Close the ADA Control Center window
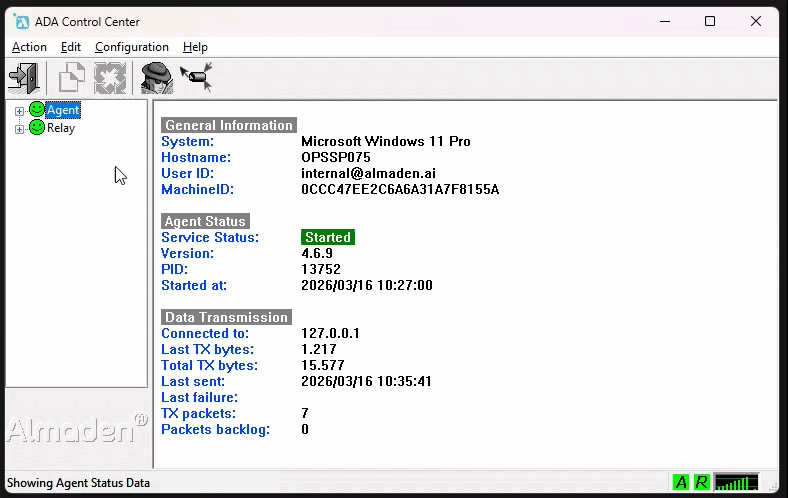Image resolution: width=788 pixels, height=498 pixels. point(755,22)
